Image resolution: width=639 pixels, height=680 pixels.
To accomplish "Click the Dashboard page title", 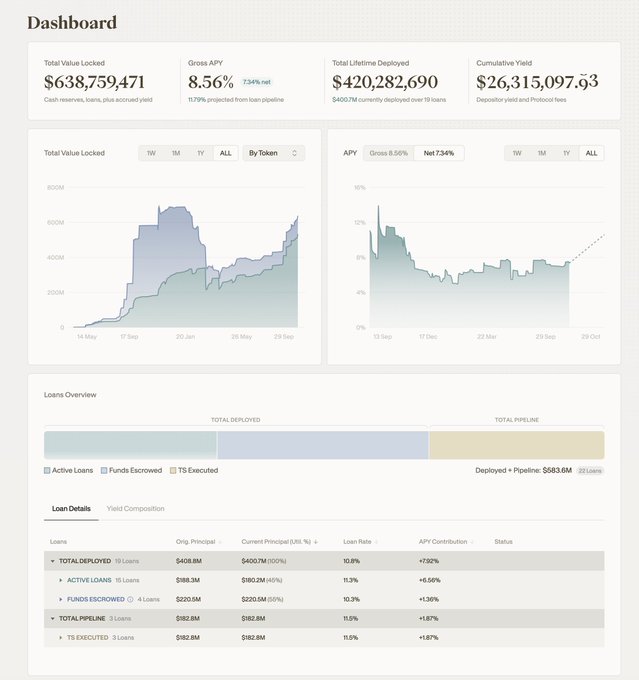I will 72,23.
